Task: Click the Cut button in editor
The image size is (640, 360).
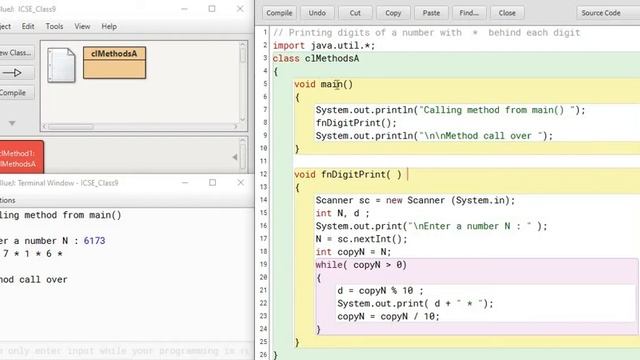Action: [x=355, y=13]
